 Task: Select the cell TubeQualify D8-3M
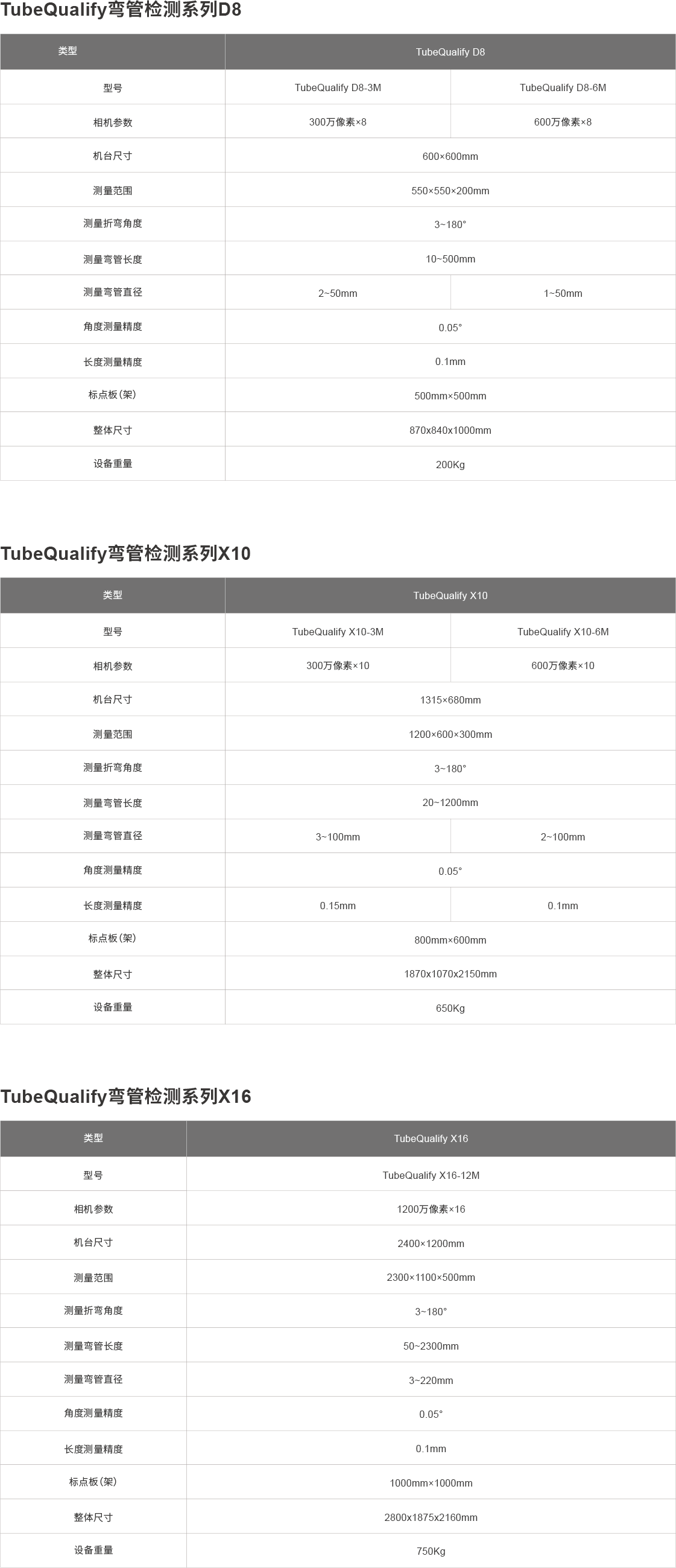click(x=338, y=87)
